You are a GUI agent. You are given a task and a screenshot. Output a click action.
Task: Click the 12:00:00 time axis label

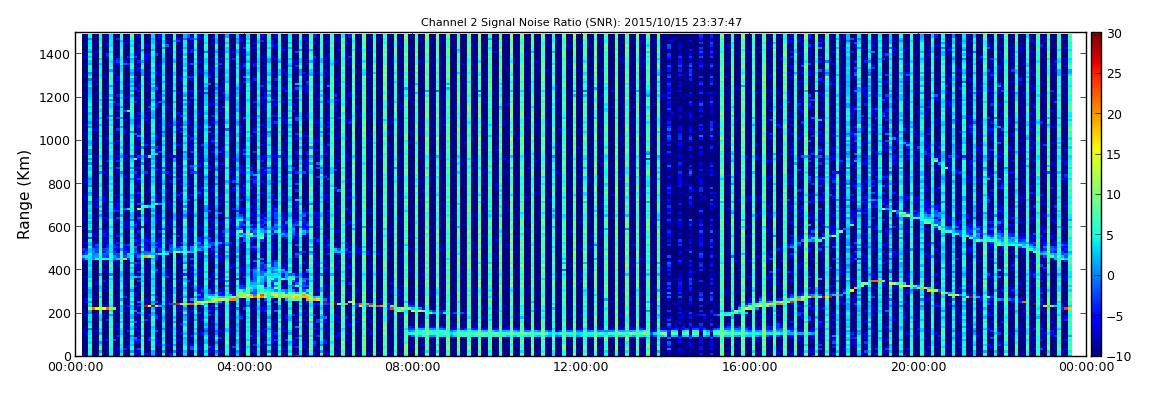pos(581,367)
